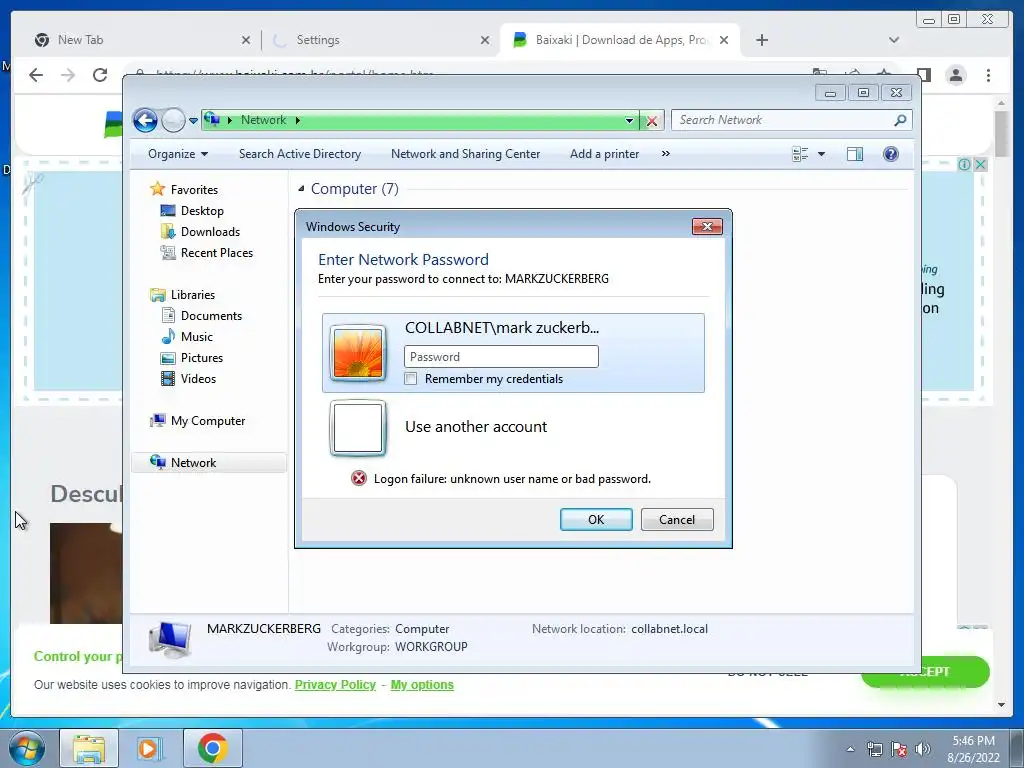Open Explorer help icon
This screenshot has width=1024, height=768.
tap(891, 154)
